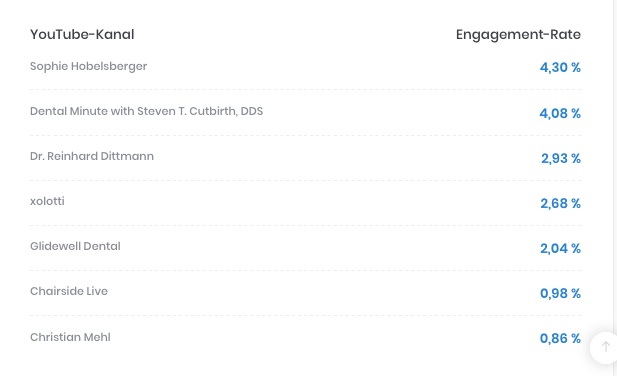Click the 4,08 % engagement value
This screenshot has height=376, width=617.
pos(560,113)
